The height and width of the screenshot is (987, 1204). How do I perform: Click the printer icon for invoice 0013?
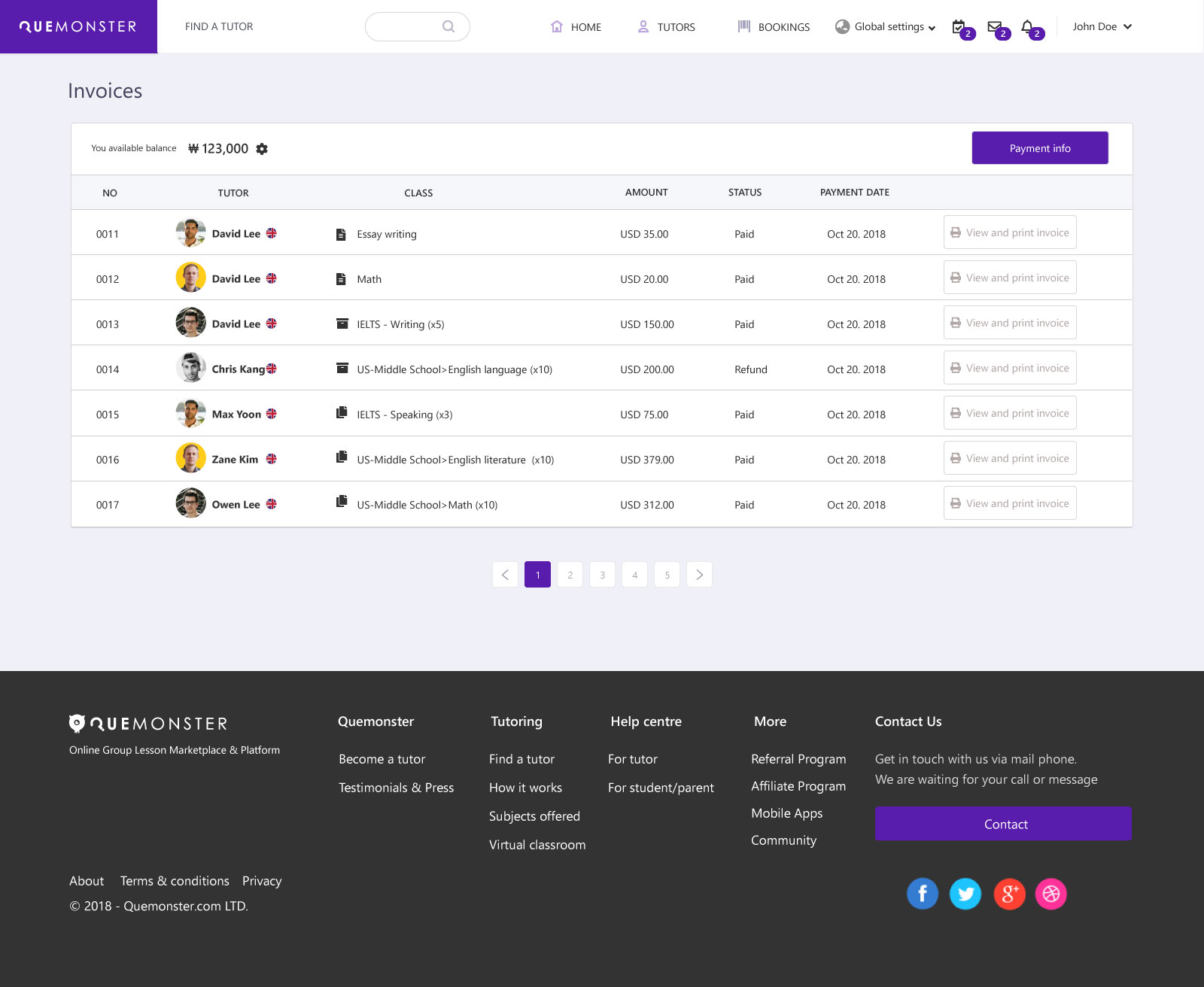coord(956,323)
